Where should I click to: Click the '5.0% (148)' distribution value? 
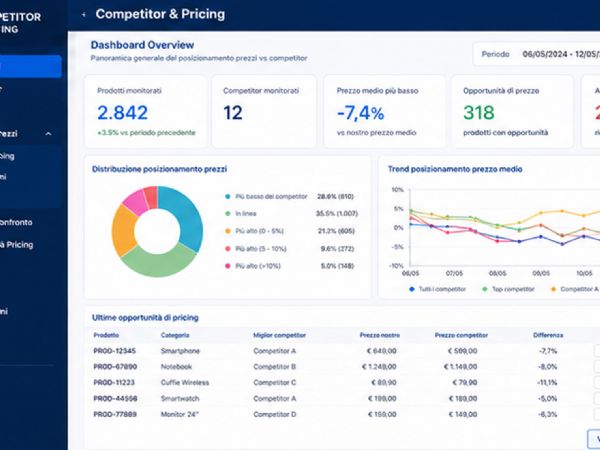click(337, 266)
